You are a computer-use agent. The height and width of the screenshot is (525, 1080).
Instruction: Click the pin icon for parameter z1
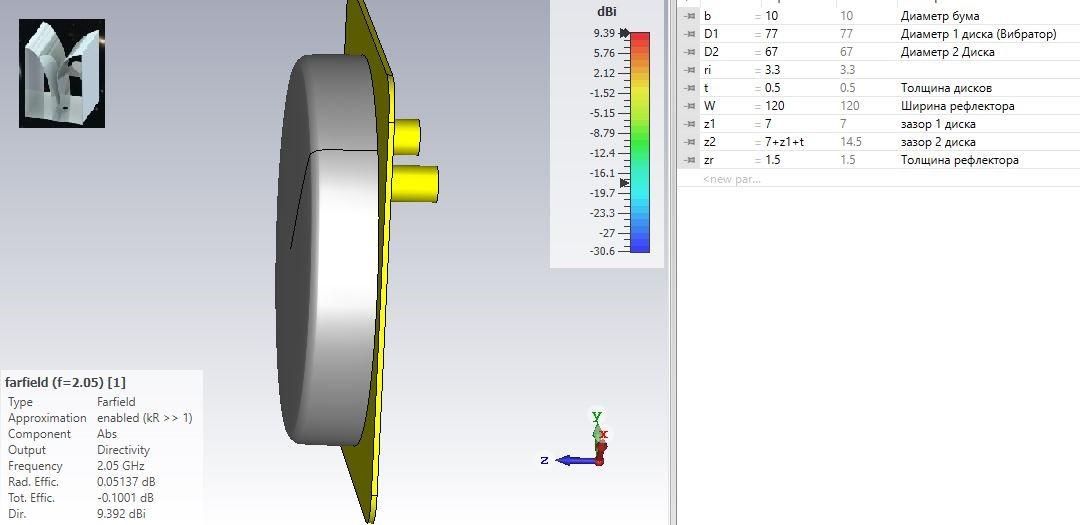pos(689,124)
